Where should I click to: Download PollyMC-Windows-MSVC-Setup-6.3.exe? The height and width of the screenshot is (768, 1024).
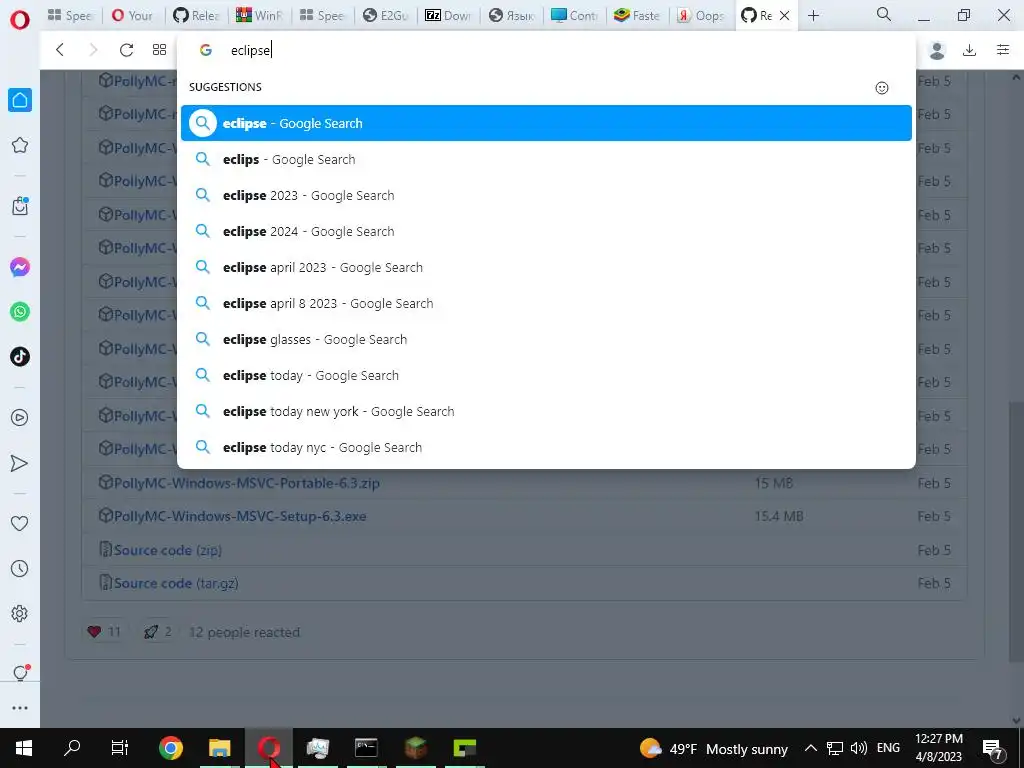point(240,516)
